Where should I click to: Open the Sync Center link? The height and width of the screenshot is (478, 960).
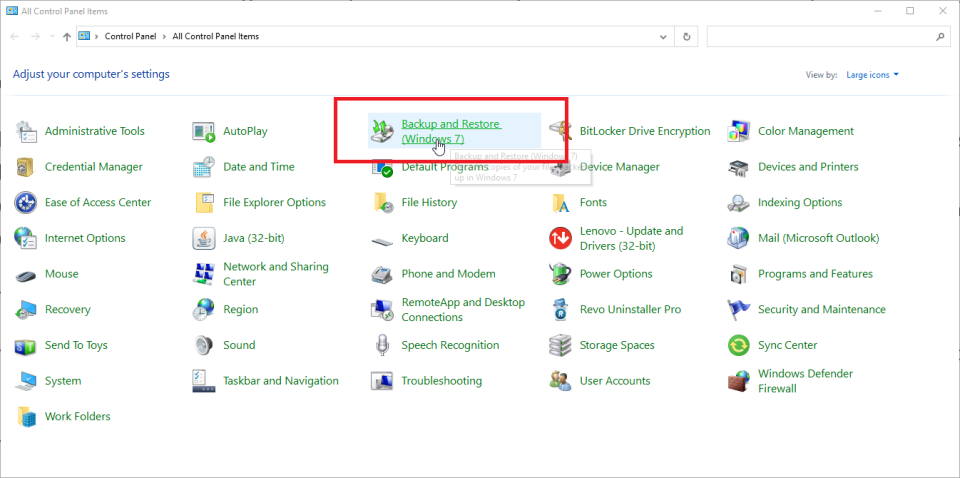787,345
